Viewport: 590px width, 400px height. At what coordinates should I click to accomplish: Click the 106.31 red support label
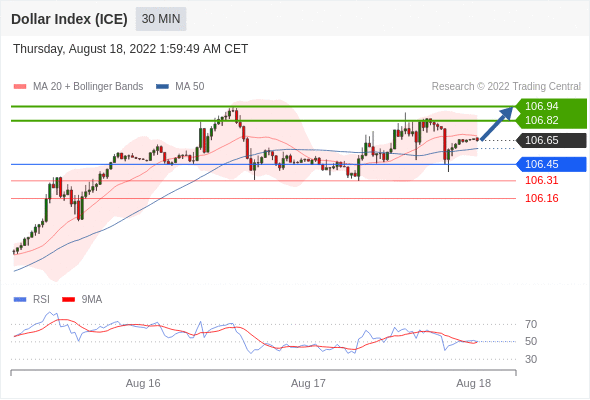click(x=541, y=181)
